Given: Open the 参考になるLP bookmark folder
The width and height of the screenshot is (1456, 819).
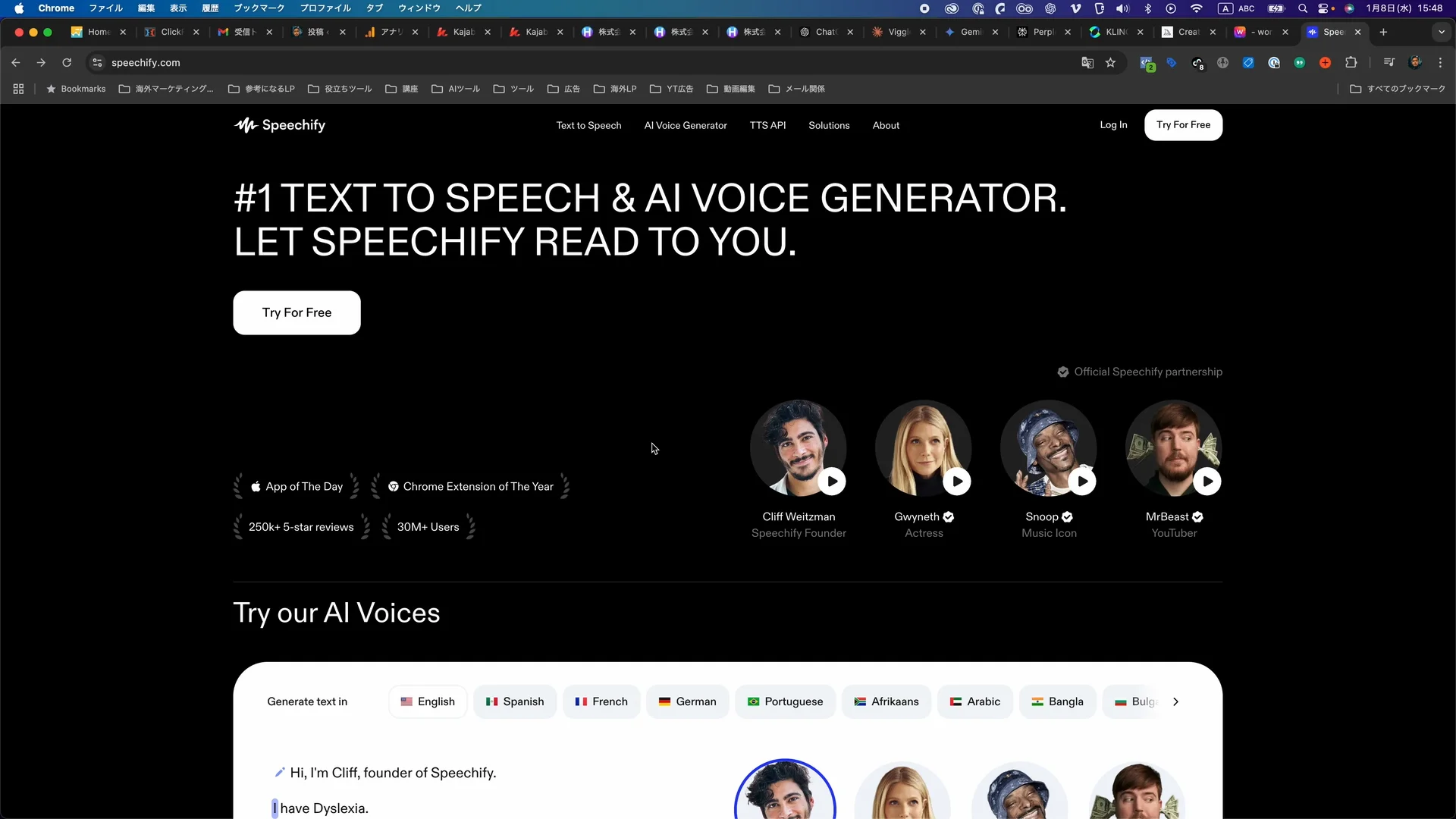Looking at the screenshot, I should point(262,89).
